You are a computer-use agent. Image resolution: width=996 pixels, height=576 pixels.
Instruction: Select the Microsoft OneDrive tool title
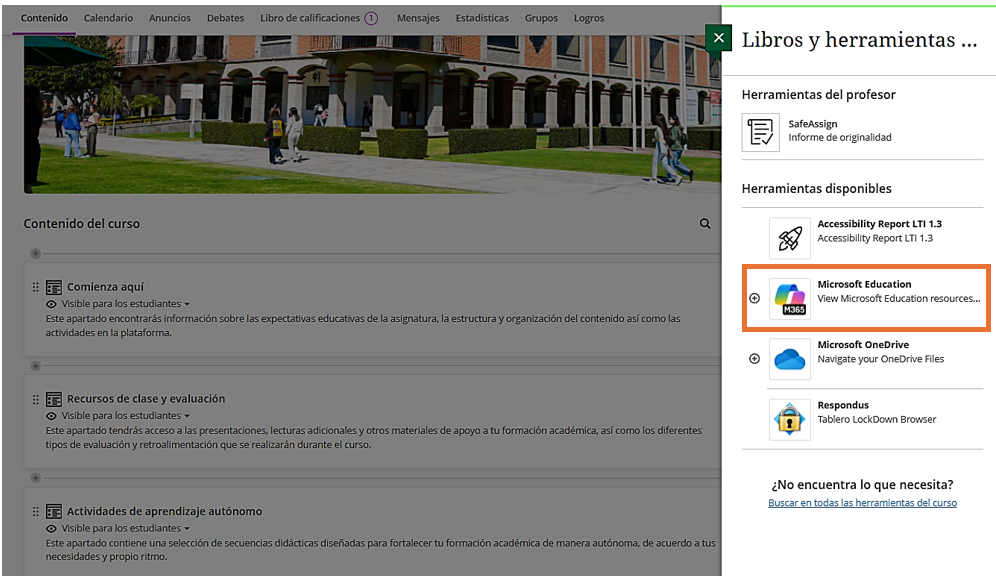(863, 345)
